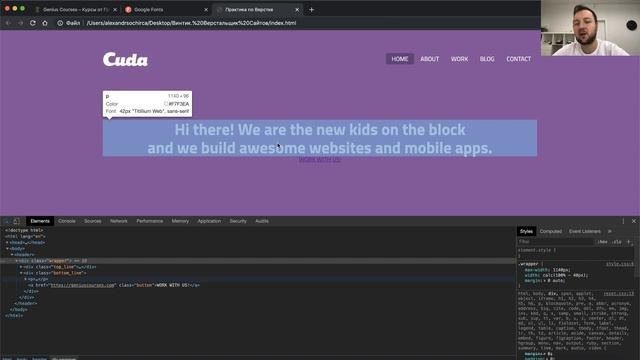Viewport: 640px width, 360px height.
Task: Open the DevTools Sources panel
Action: [x=93, y=221]
